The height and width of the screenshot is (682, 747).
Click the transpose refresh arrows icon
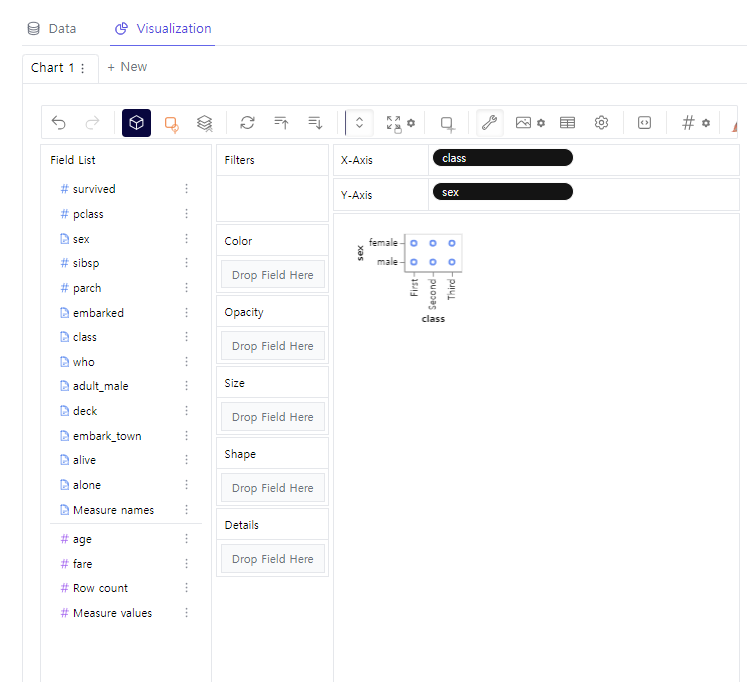(247, 123)
